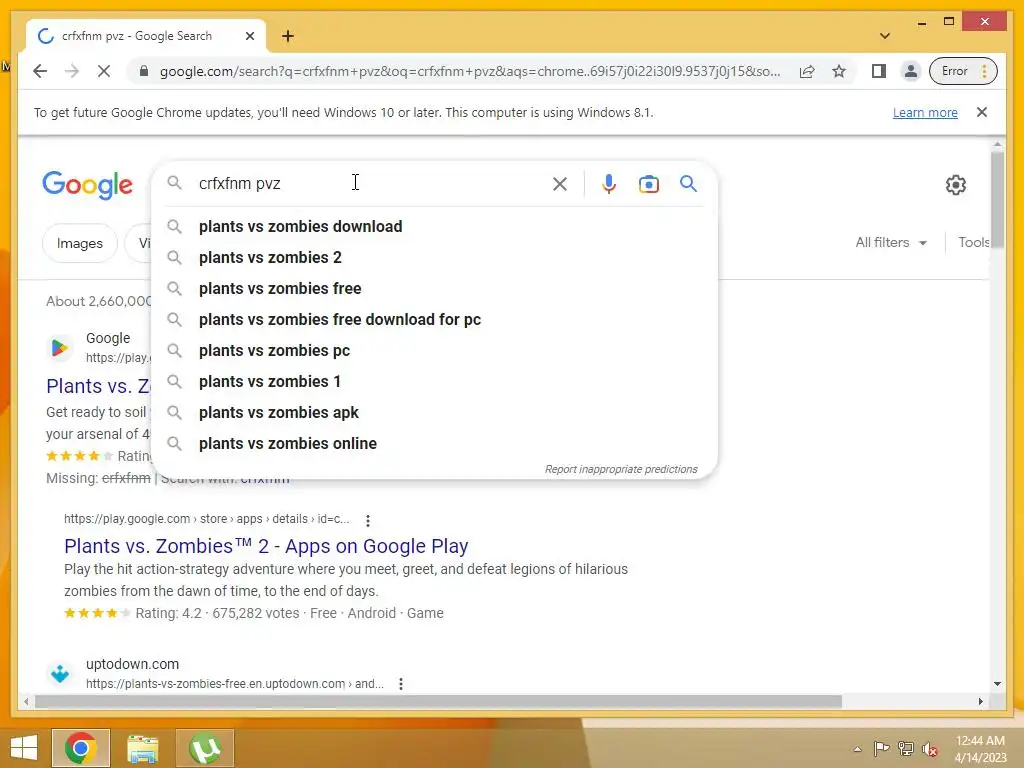
Task: Close the Google Search tab
Action: point(249,36)
